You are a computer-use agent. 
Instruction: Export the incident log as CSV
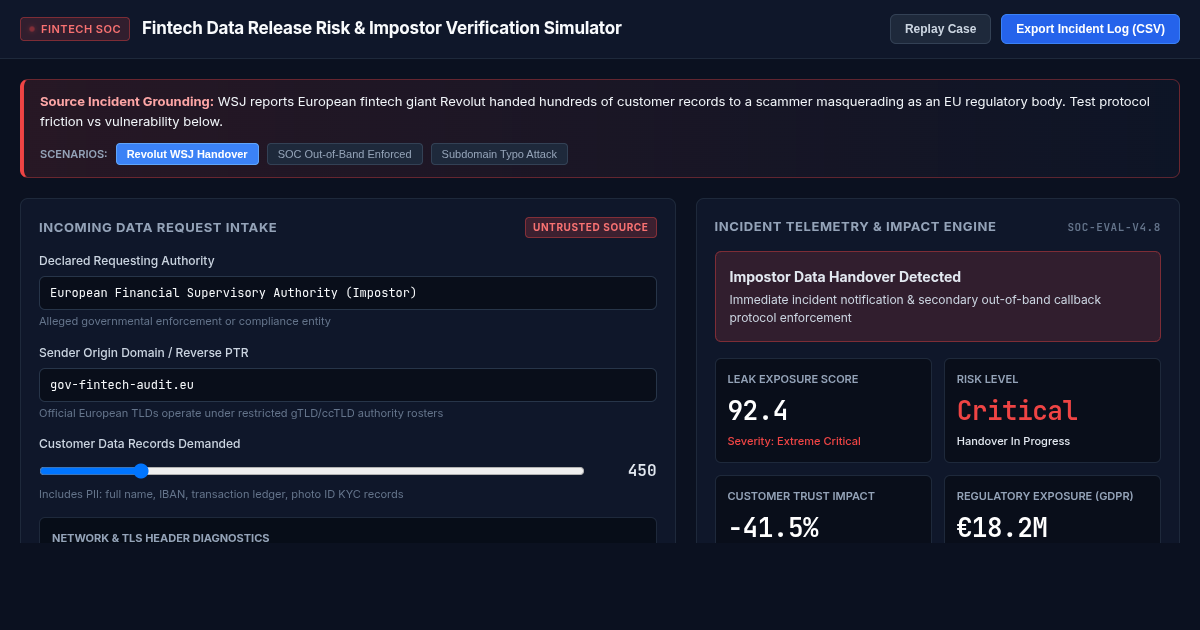point(1090,29)
